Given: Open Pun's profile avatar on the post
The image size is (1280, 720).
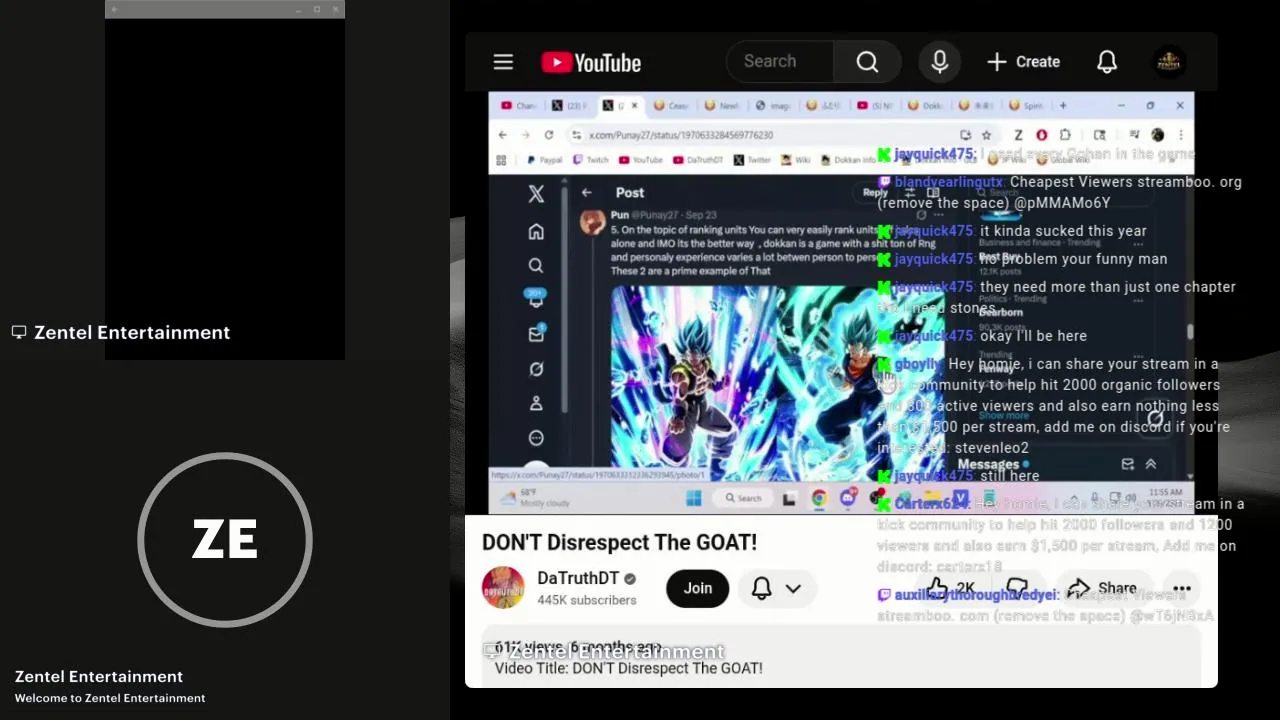Looking at the screenshot, I should 592,221.
